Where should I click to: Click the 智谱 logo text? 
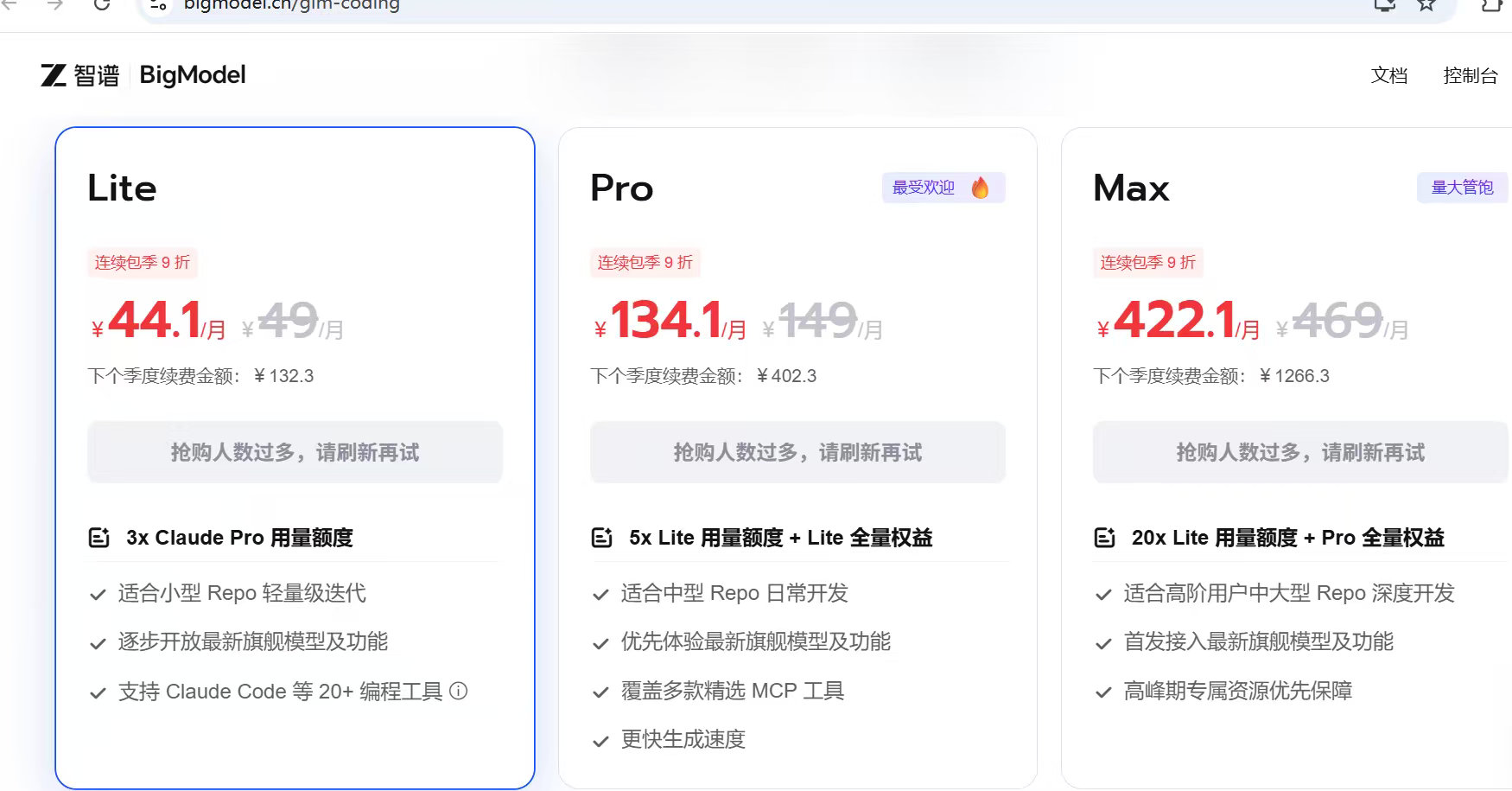[x=97, y=75]
